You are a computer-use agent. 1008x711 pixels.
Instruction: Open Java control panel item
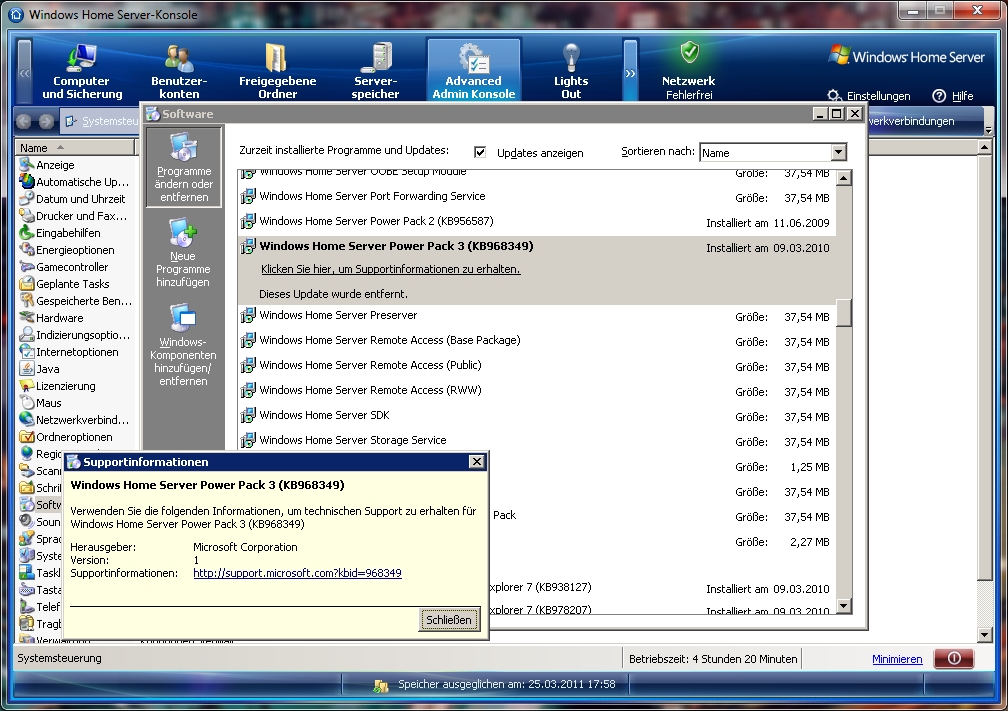[39, 369]
